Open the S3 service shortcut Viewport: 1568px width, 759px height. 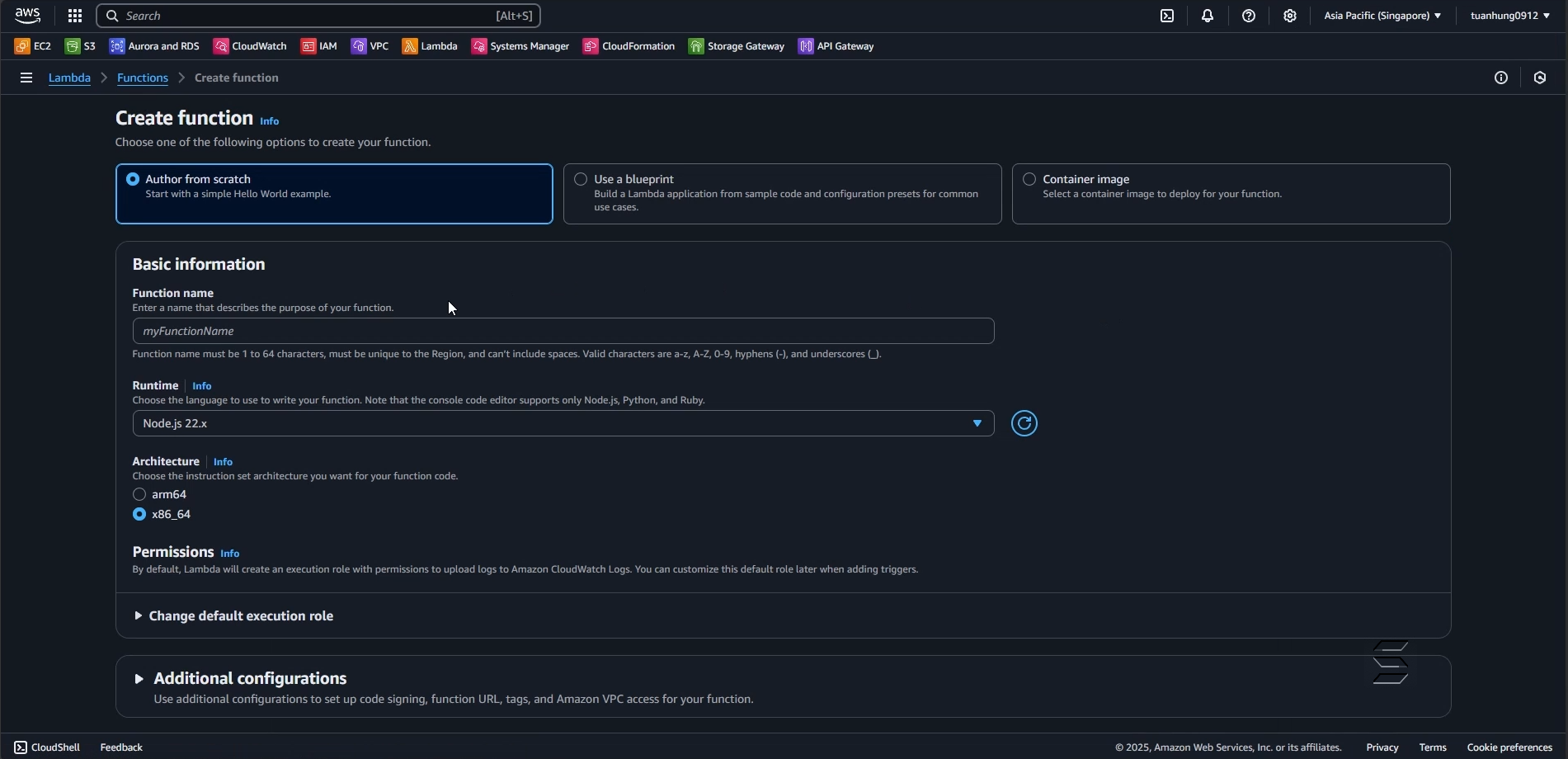pos(80,46)
